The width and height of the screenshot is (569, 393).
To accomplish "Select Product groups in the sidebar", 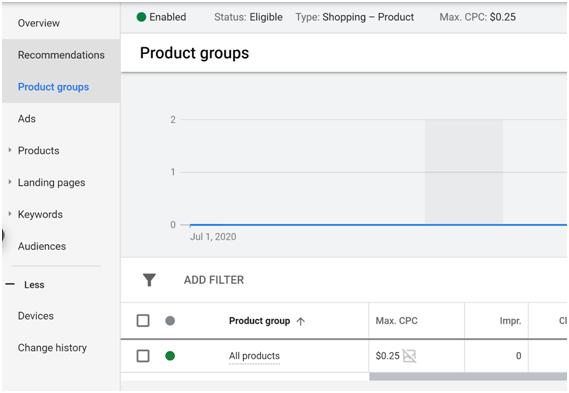I will 53,87.
